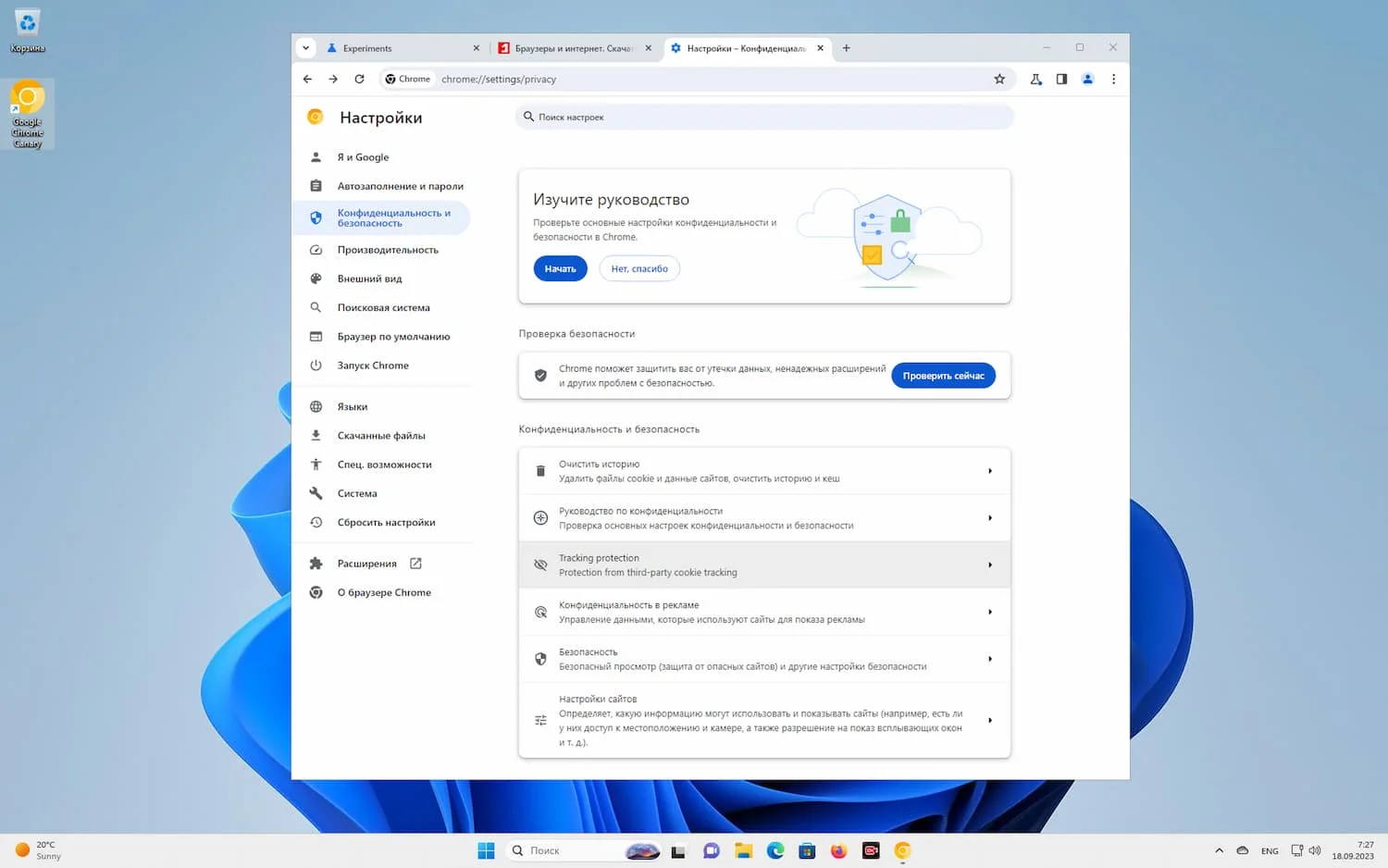The image size is (1388, 868).
Task: Toggle the side panel icon in toolbar
Action: pos(1061,80)
